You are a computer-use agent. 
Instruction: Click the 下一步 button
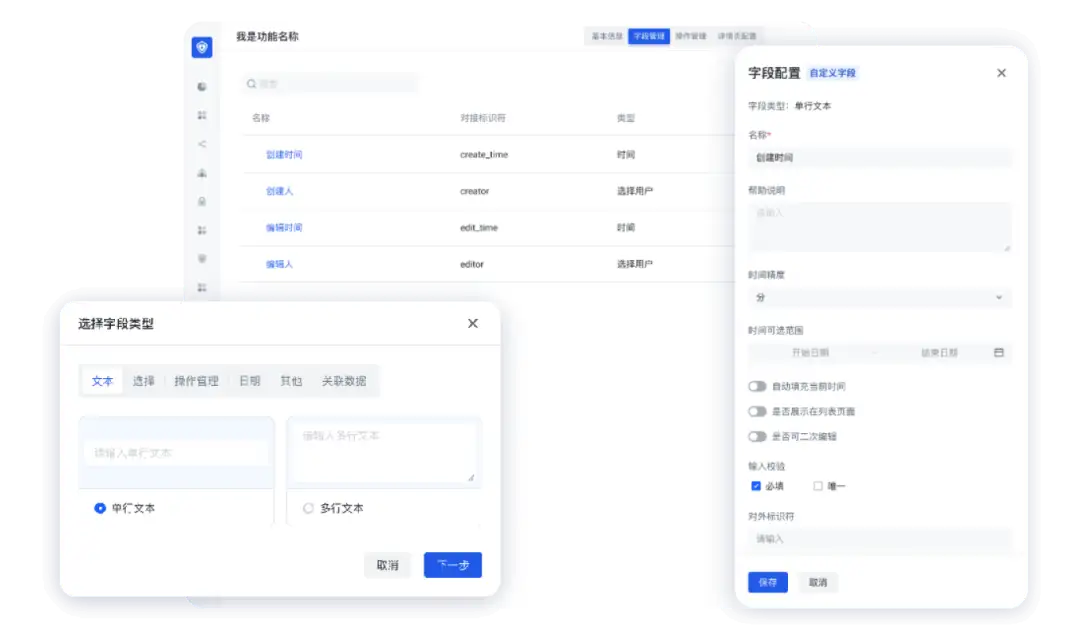coord(453,565)
